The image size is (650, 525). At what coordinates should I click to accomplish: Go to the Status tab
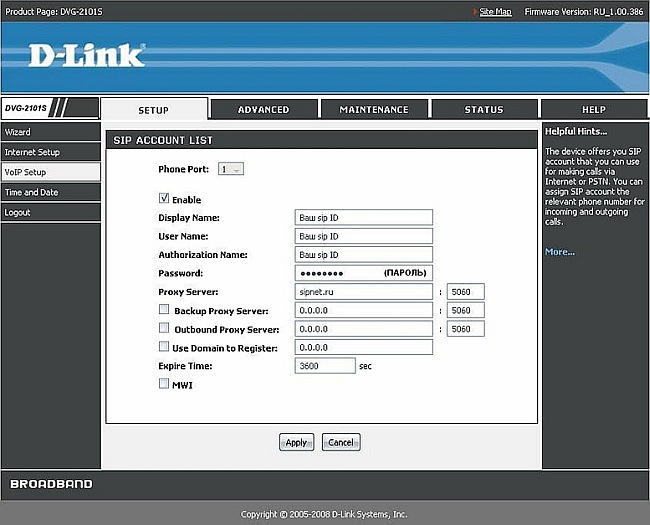point(484,109)
